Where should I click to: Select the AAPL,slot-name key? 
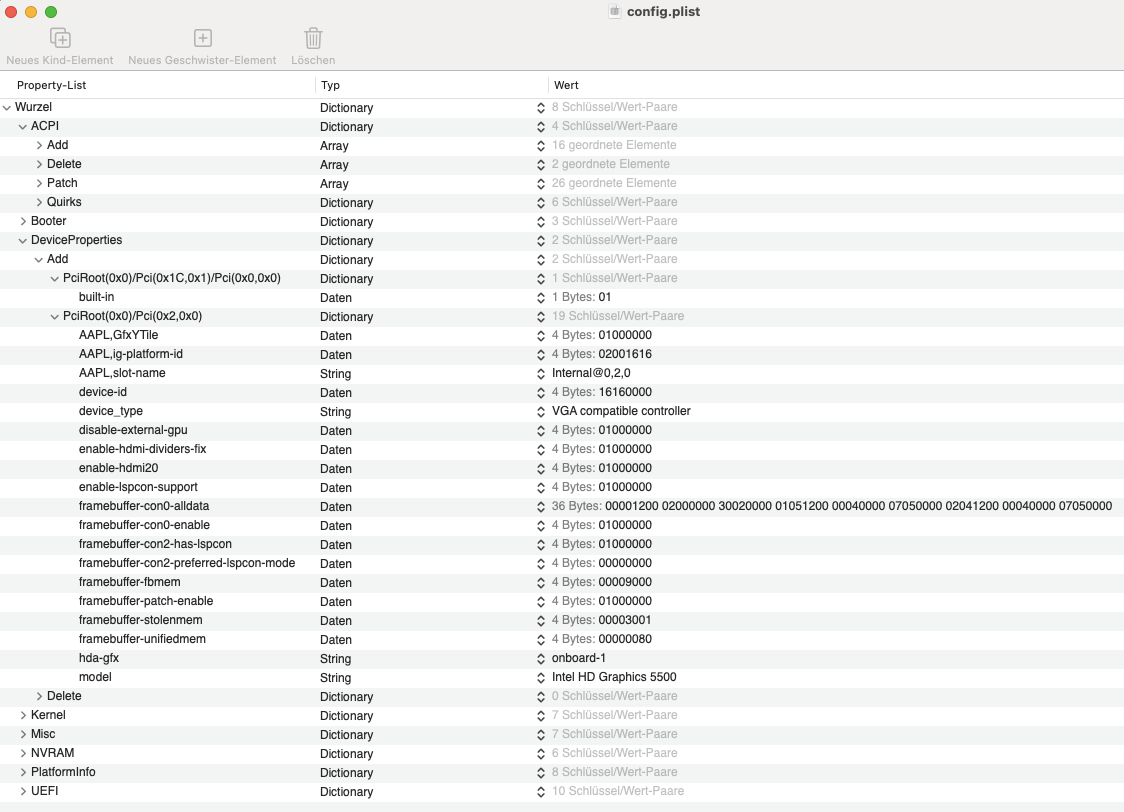tap(122, 373)
